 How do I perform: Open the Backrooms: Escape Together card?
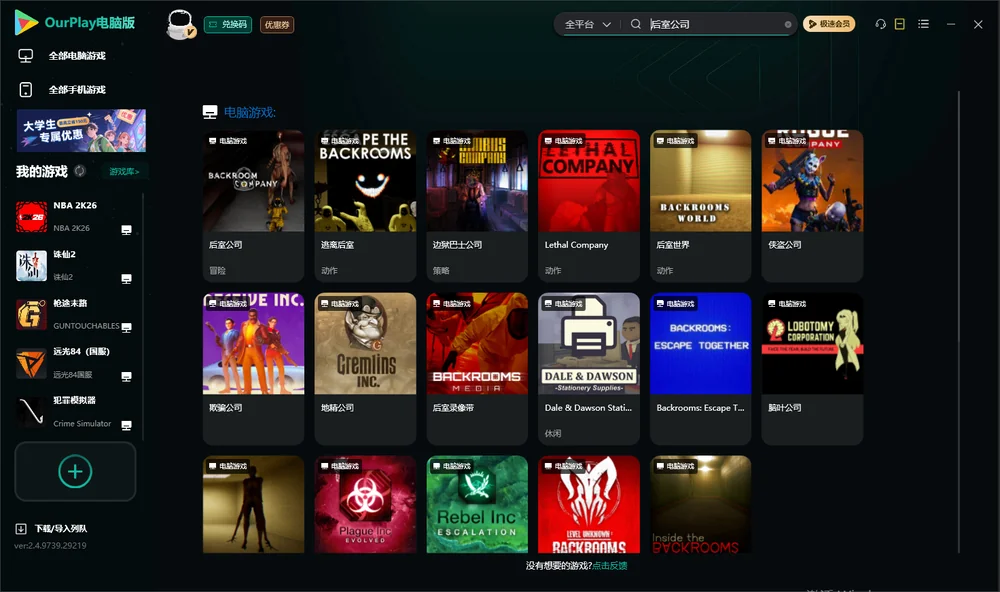(700, 368)
